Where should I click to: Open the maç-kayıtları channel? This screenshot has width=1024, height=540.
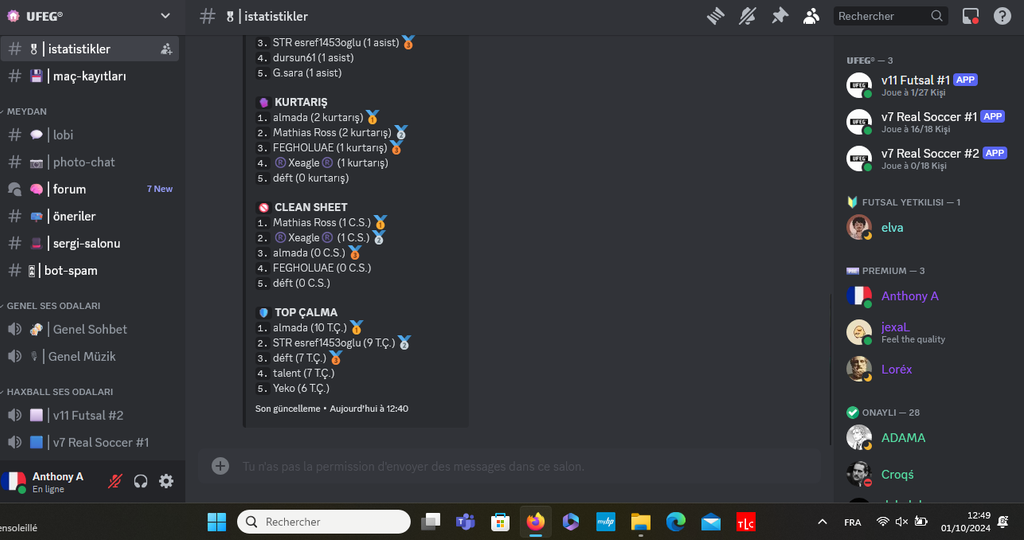[x=90, y=76]
